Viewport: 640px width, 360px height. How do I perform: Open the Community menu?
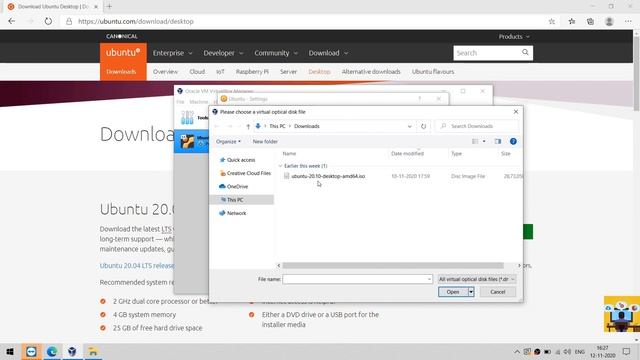pyautogui.click(x=276, y=53)
